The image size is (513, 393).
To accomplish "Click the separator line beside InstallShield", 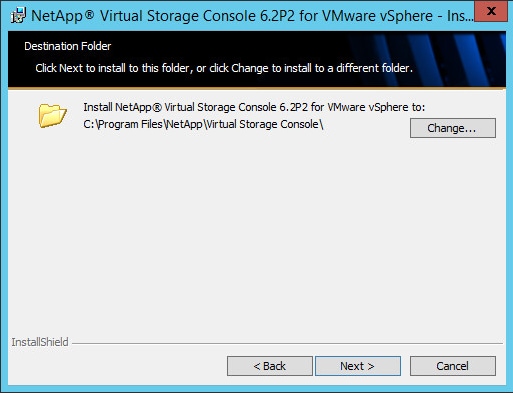I will click(287, 343).
